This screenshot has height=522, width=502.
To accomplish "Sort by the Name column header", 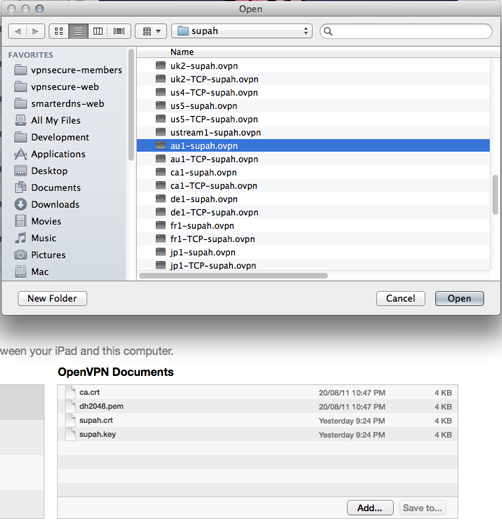I will click(182, 52).
